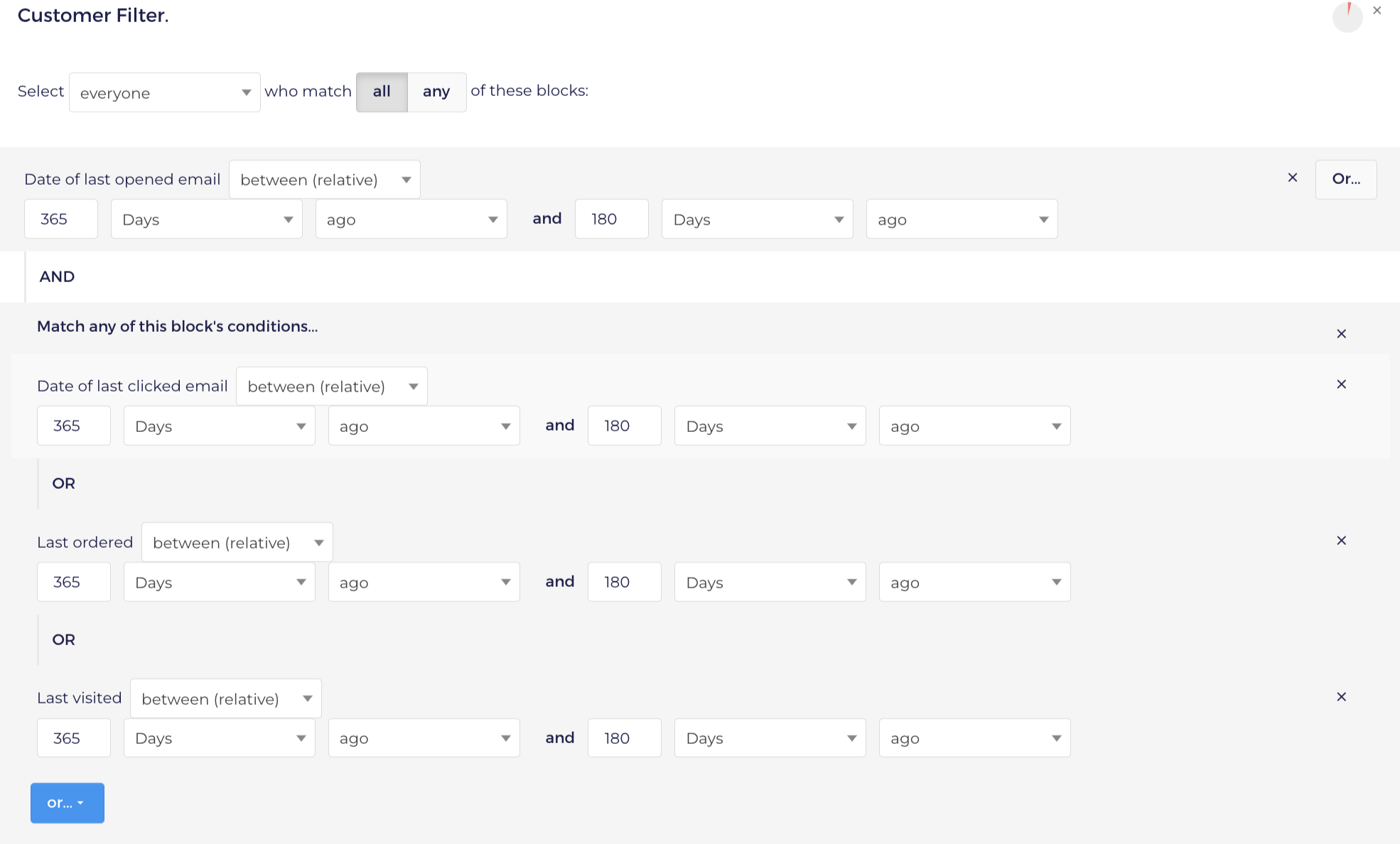Click the Or... button at the bottom left
This screenshot has width=1400, height=844.
pyautogui.click(x=66, y=803)
